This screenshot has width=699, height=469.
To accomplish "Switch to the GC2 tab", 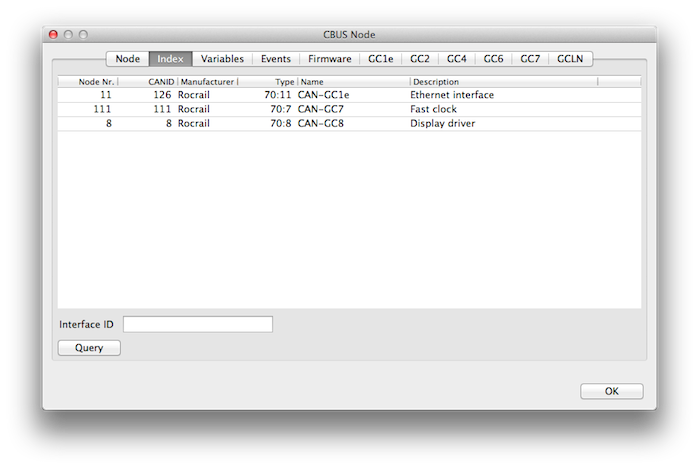I will click(420, 59).
